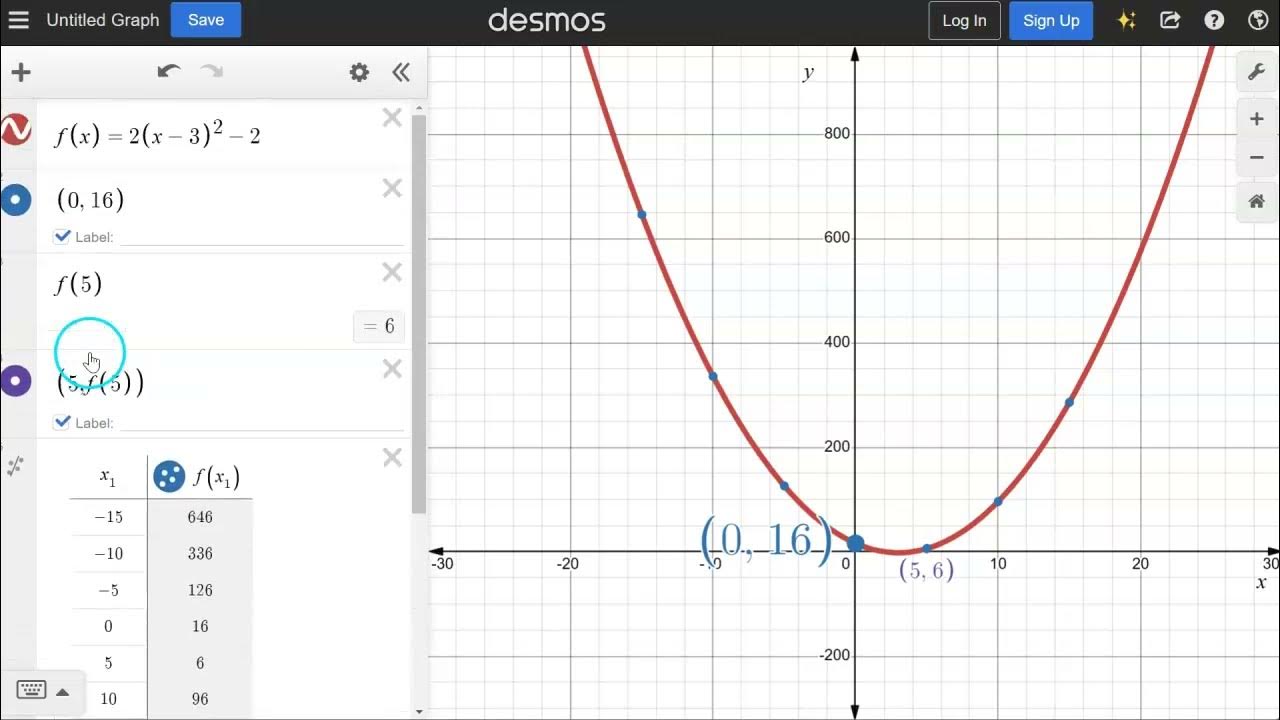Click the zoom out minus icon
Screen dimensions: 1280x720
click(x=1256, y=157)
